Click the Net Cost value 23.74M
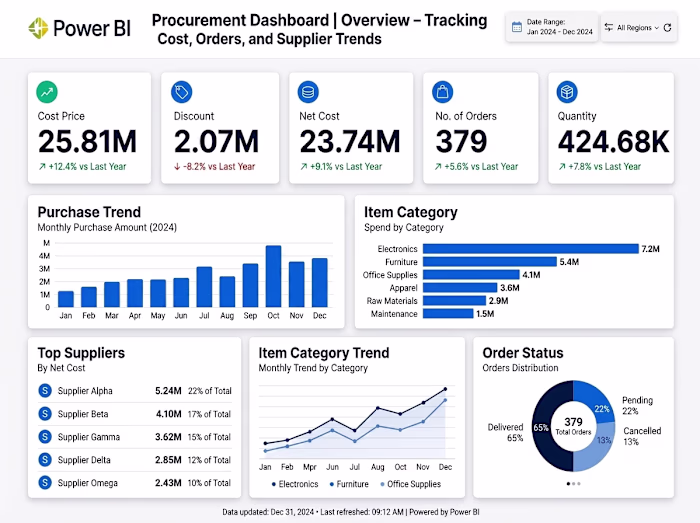This screenshot has width=700, height=523. 350,141
